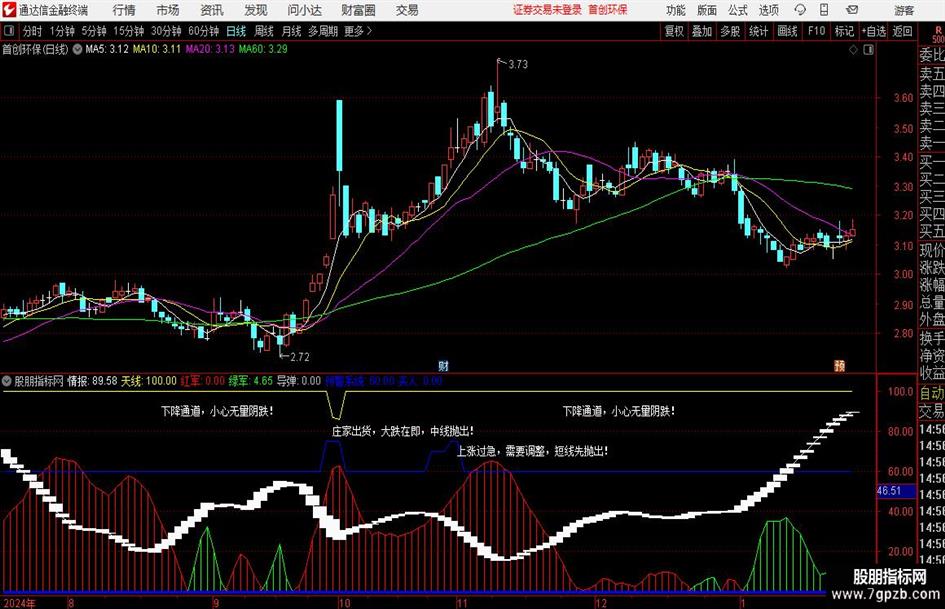This screenshot has width=945, height=609.
Task: Click the 证券交易未登录 login link
Action: (548, 10)
